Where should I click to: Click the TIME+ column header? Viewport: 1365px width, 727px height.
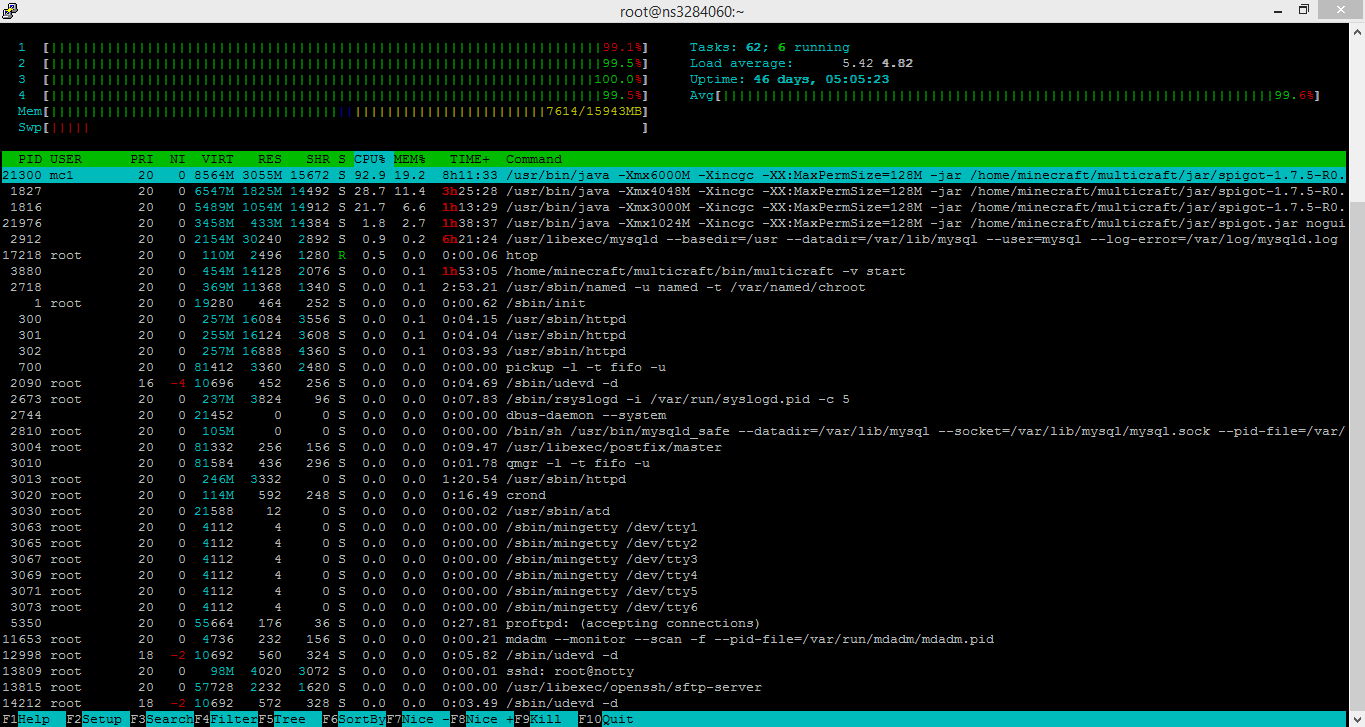pyautogui.click(x=470, y=159)
